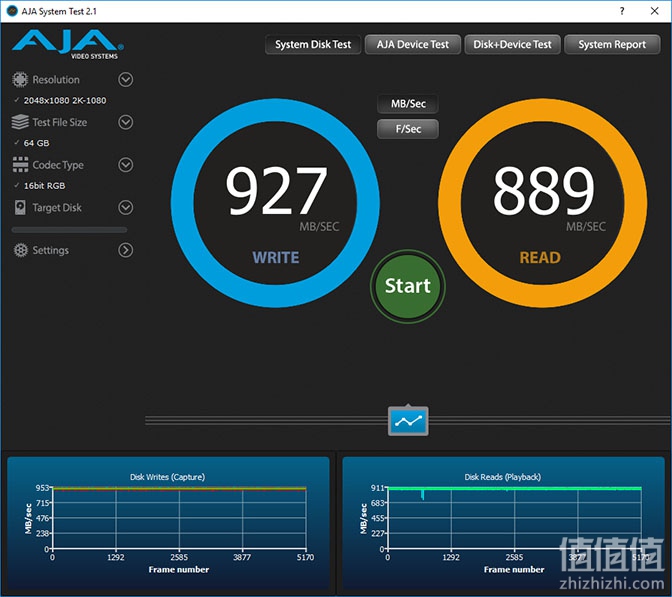
Task: Click the Target Disk label
Action: pos(57,208)
